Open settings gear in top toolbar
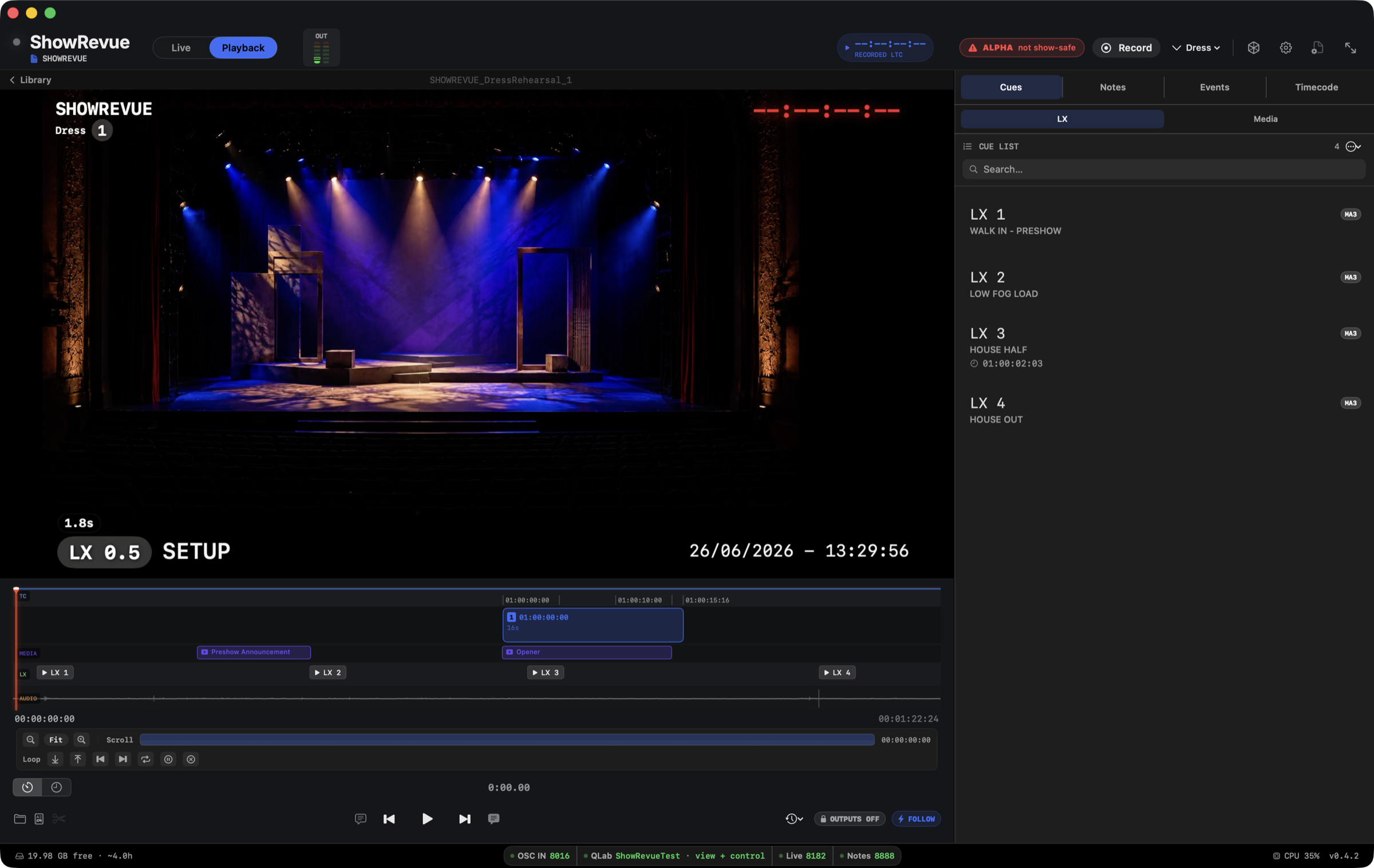 tap(1285, 48)
